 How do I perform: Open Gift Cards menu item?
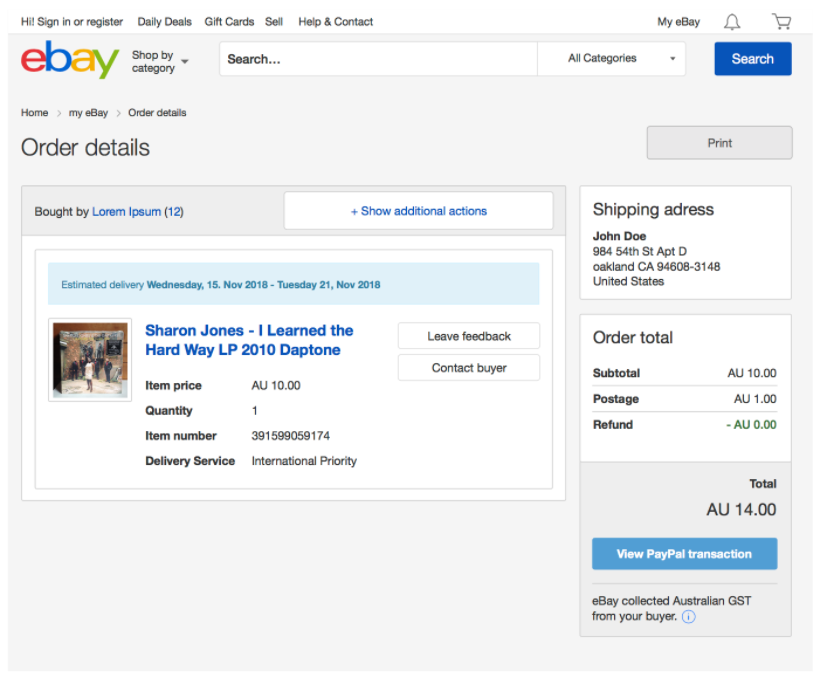tap(229, 21)
